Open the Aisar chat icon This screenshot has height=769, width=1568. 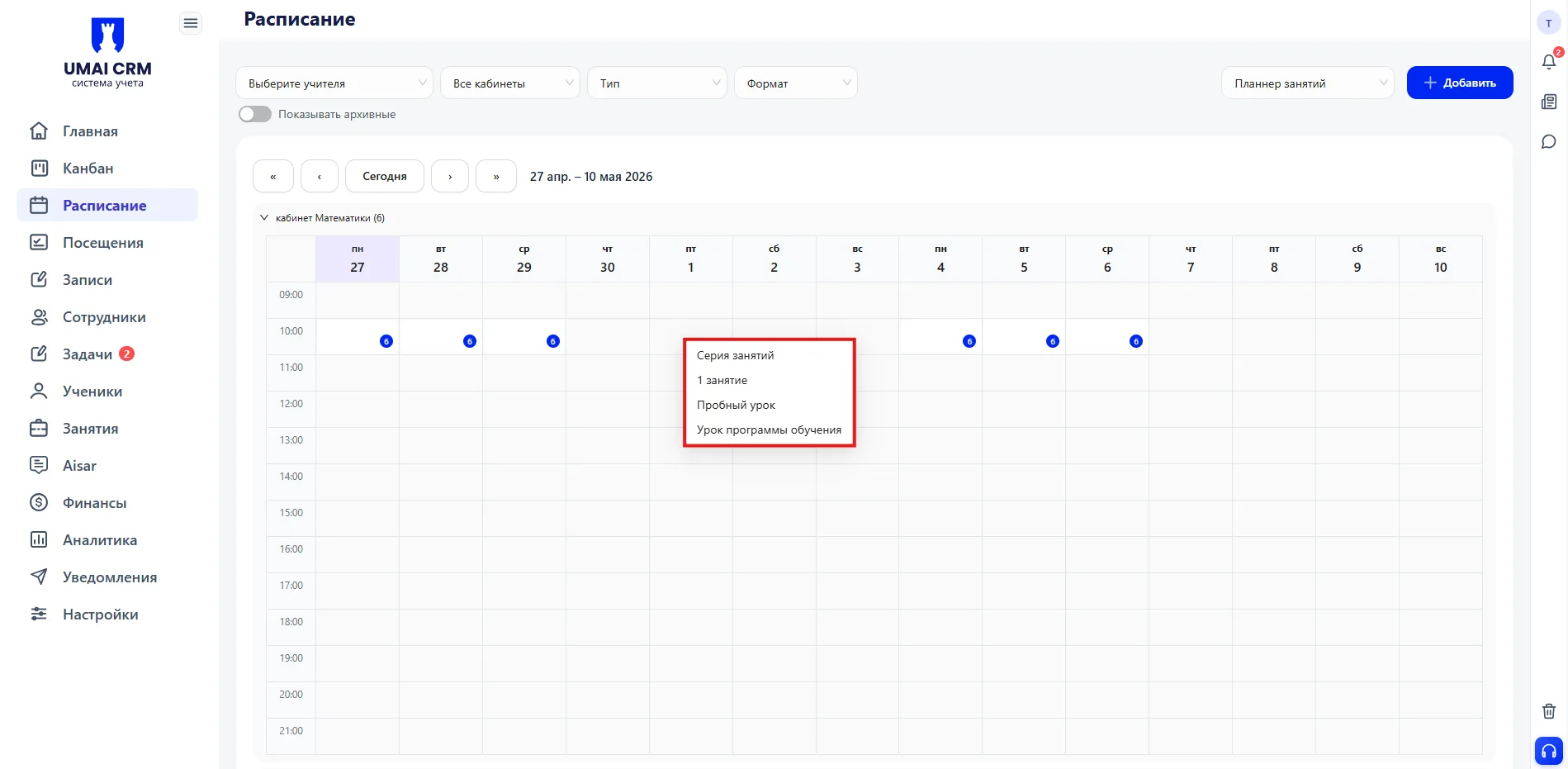click(39, 466)
